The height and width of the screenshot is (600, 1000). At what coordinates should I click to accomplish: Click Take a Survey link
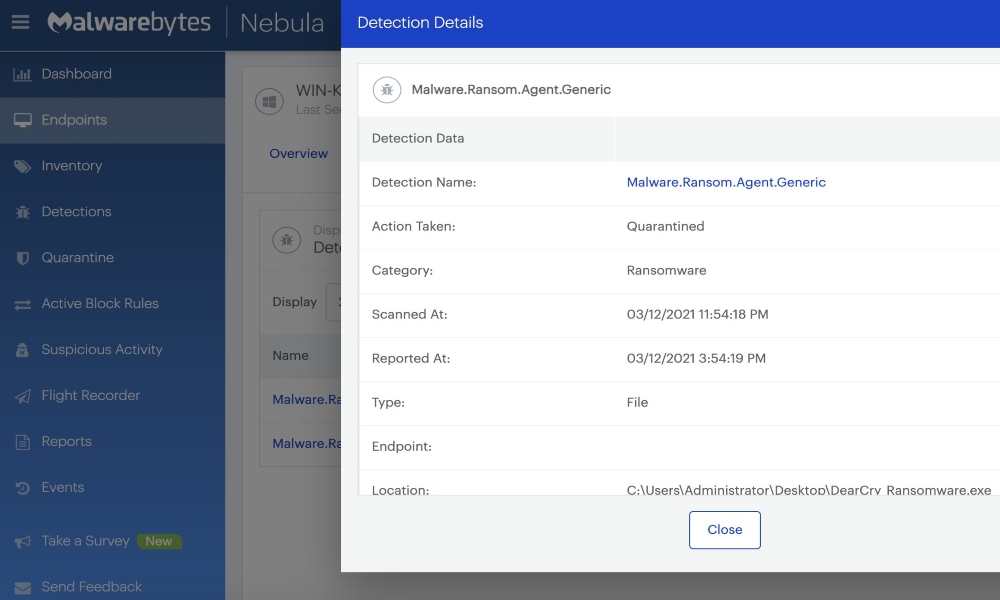click(x=85, y=541)
